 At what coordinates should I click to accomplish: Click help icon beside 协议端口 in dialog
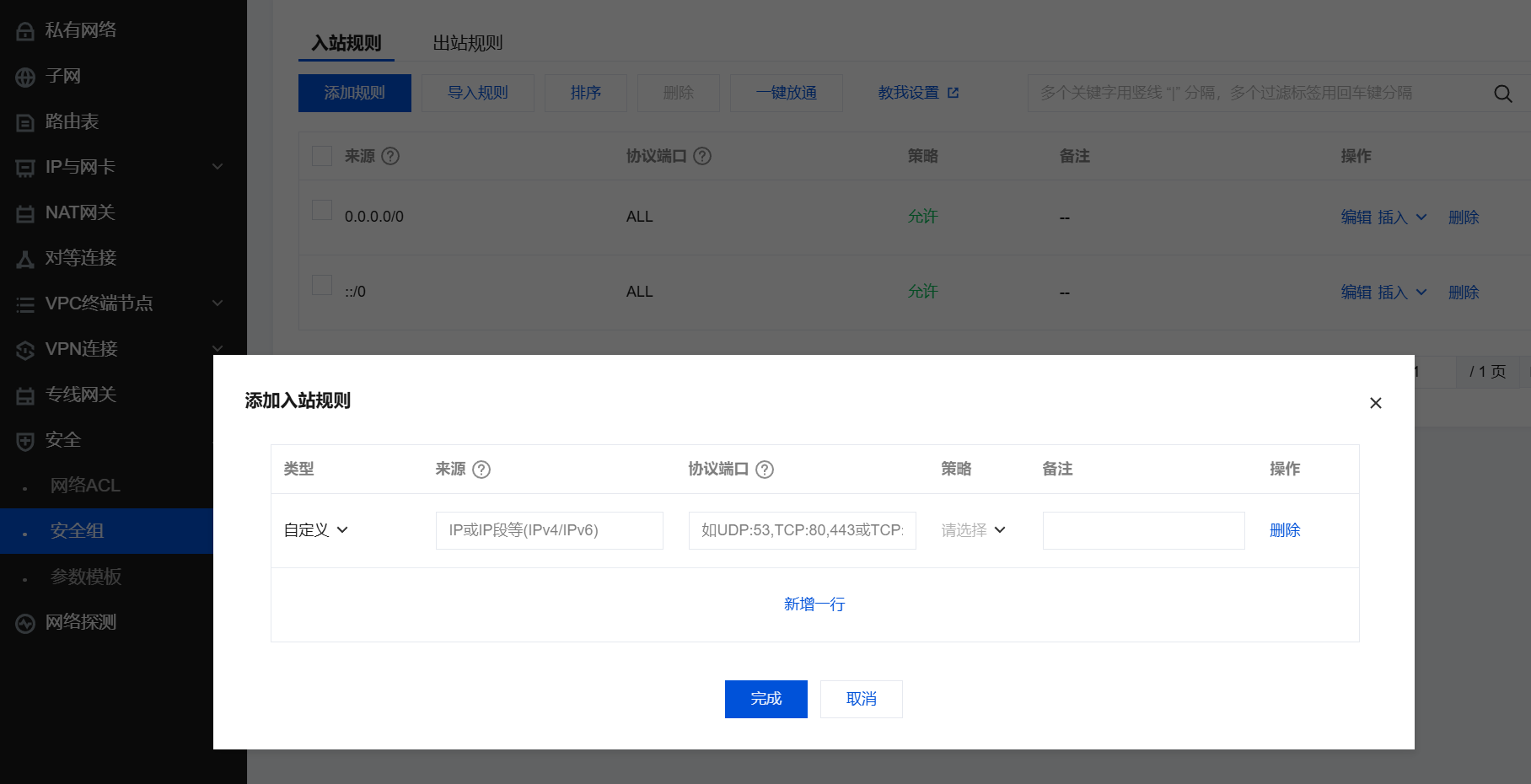point(765,470)
